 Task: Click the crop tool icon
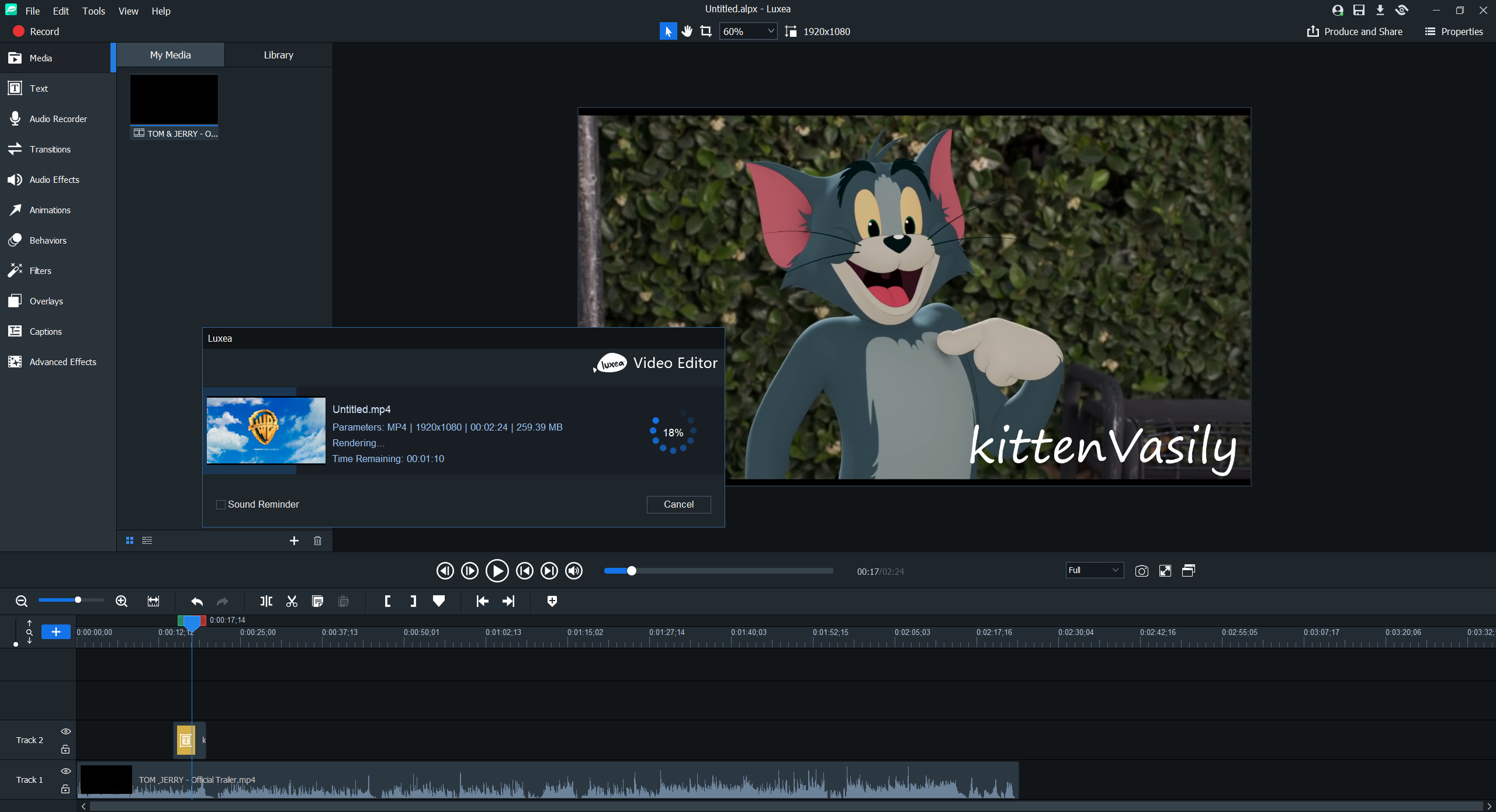(706, 32)
